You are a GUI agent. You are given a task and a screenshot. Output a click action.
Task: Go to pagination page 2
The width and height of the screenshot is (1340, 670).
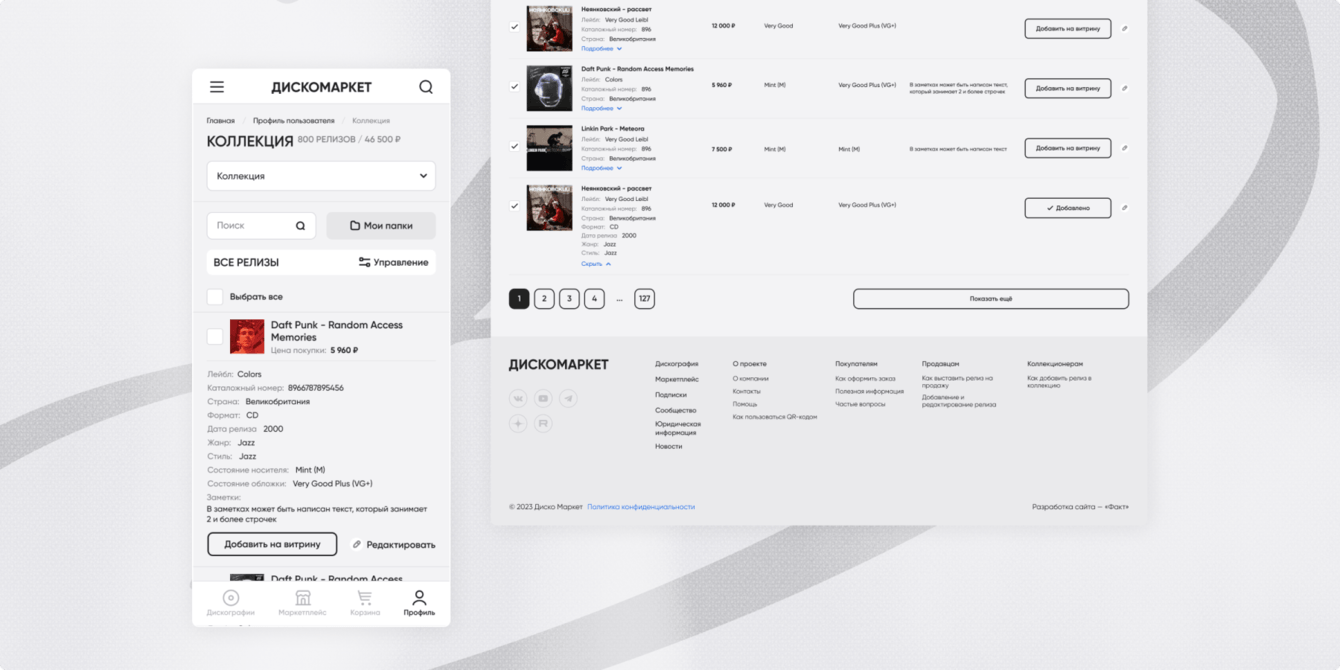[544, 299]
